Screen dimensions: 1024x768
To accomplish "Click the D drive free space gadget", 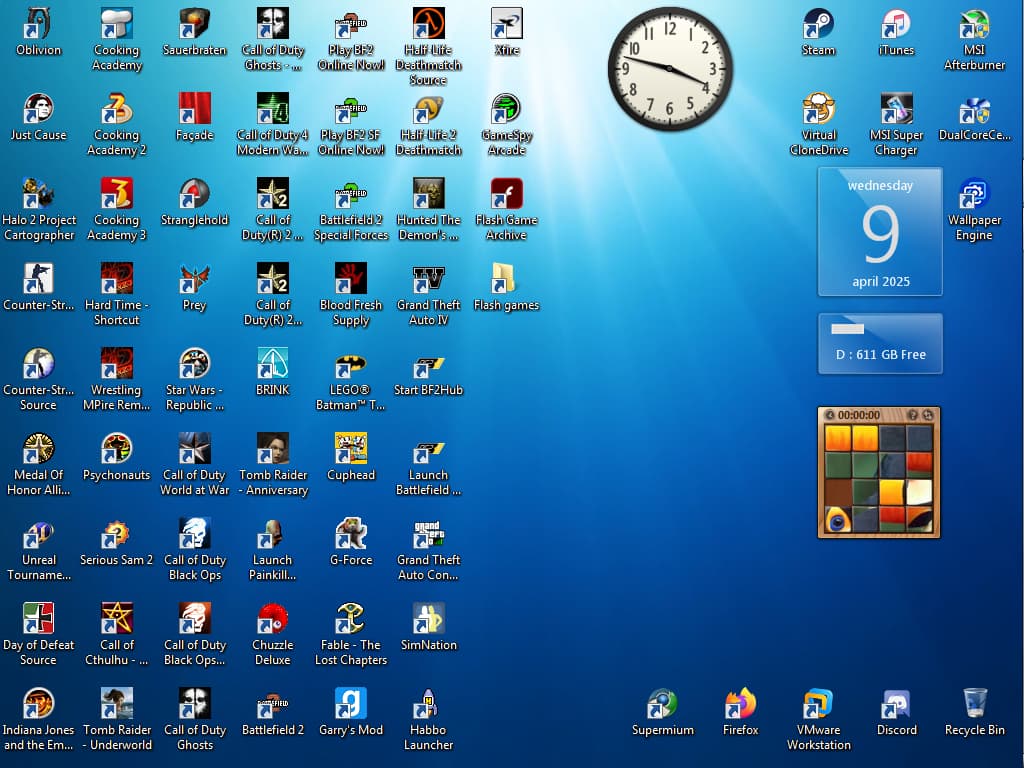I will (x=880, y=344).
